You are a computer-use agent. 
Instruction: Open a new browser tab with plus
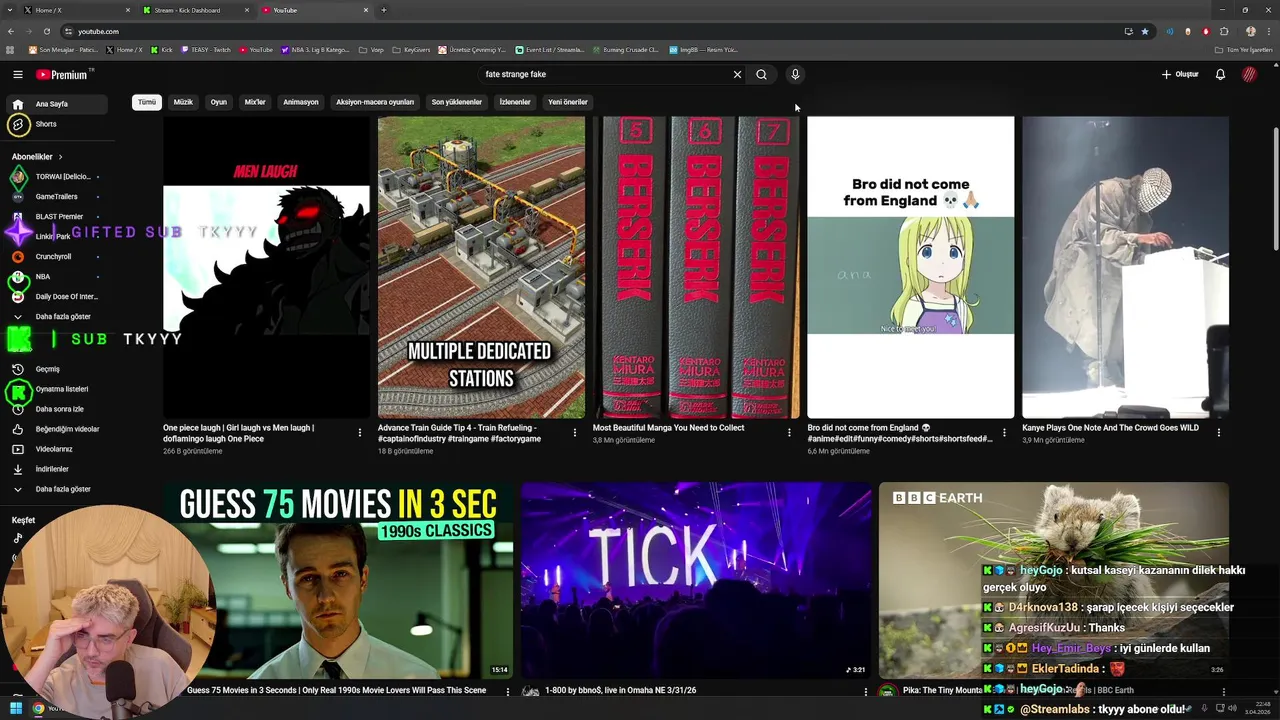tap(384, 10)
